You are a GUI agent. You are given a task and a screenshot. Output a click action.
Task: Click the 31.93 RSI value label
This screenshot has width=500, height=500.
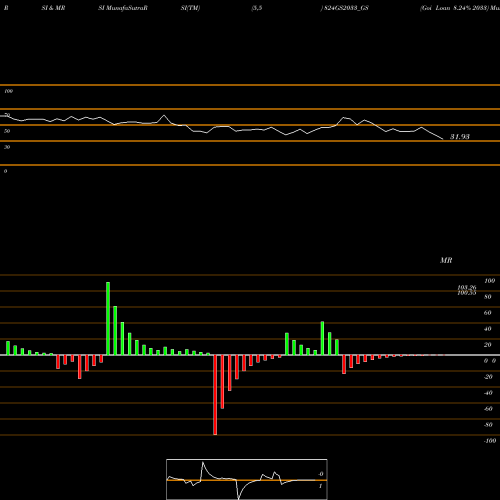(x=460, y=136)
